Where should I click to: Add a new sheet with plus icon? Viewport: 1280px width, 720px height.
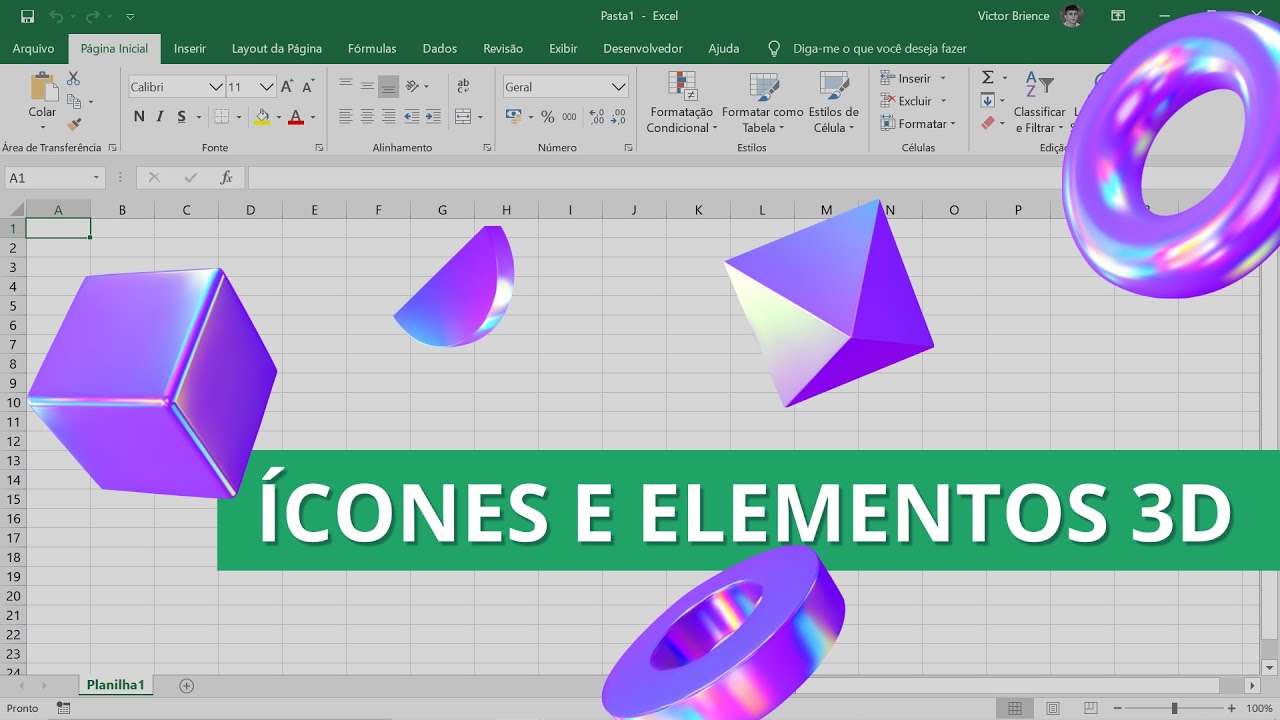pos(186,685)
